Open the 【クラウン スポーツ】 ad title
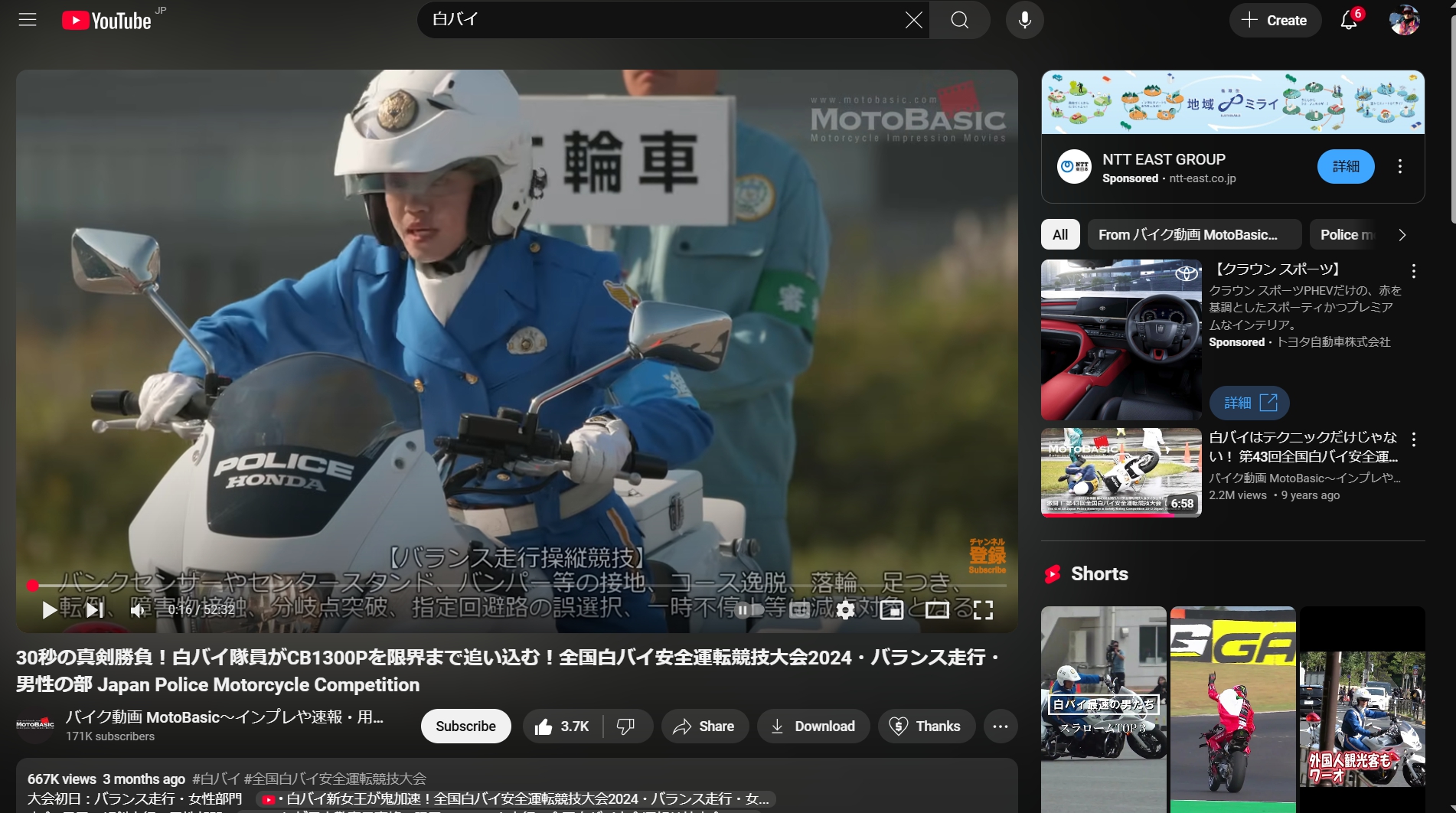The image size is (1456, 813). (x=1278, y=269)
